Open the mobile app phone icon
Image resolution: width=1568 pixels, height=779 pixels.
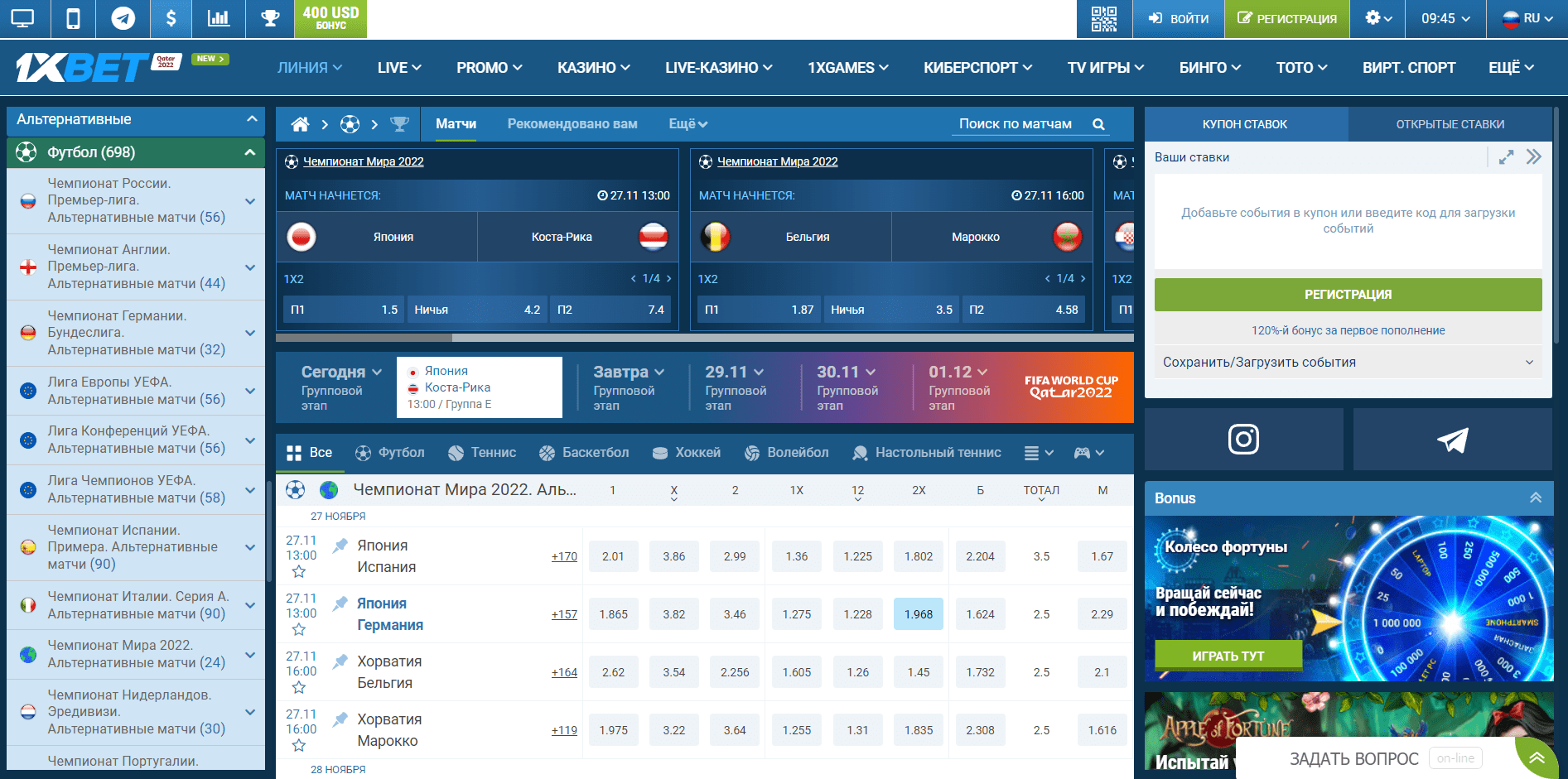coord(73,18)
